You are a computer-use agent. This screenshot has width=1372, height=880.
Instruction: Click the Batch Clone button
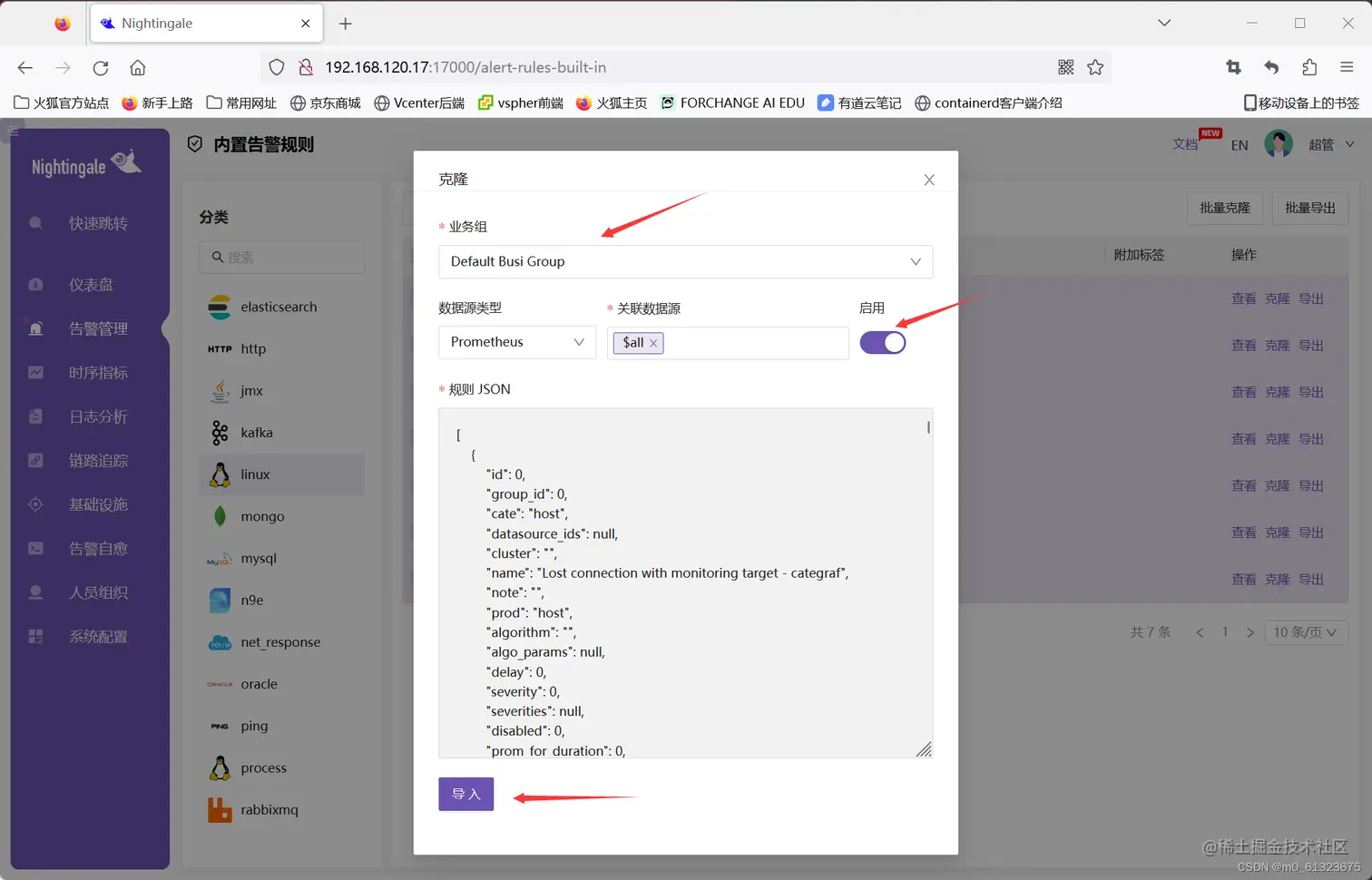[1225, 208]
